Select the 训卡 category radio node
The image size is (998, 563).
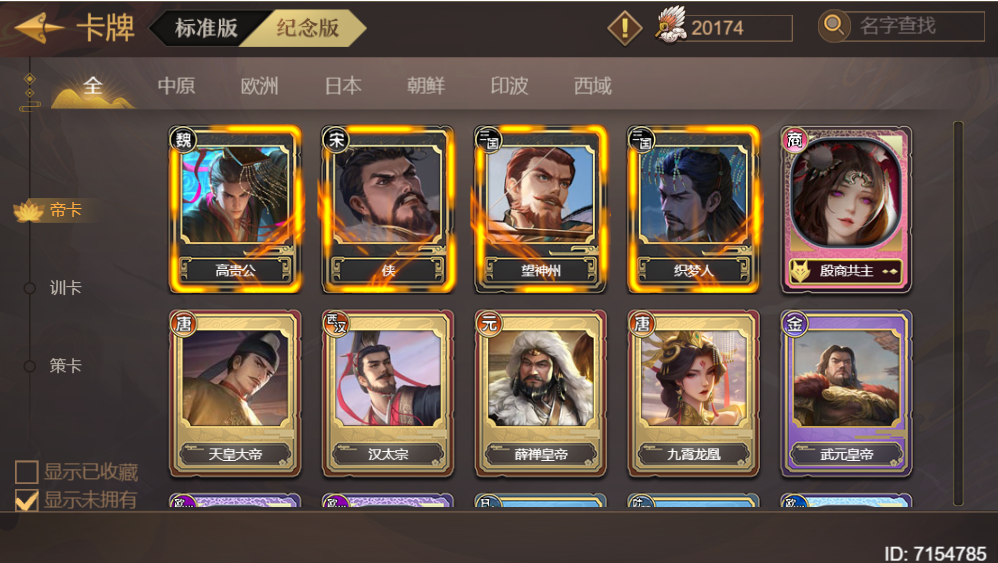(29, 288)
